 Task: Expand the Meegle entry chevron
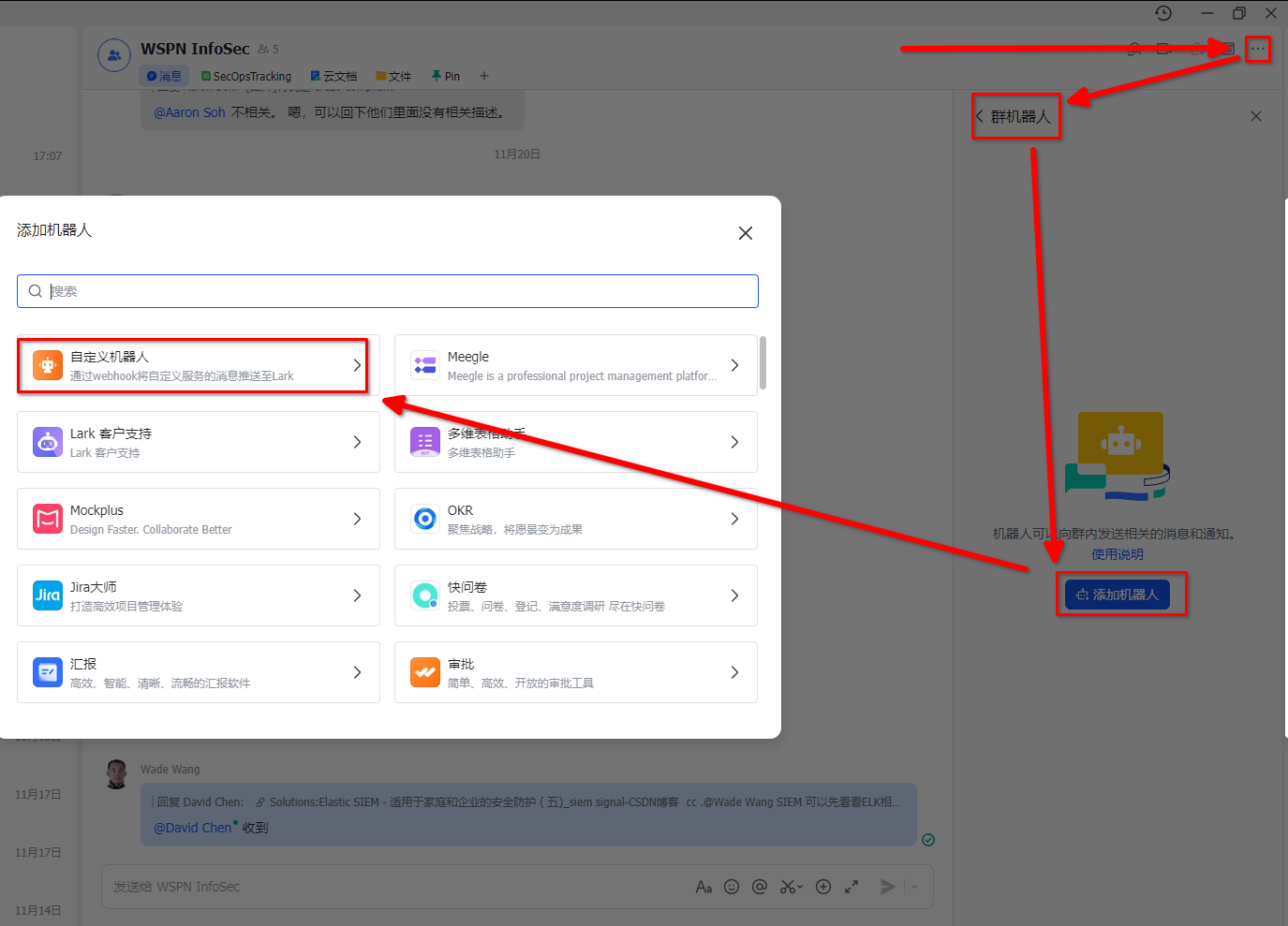(x=734, y=365)
